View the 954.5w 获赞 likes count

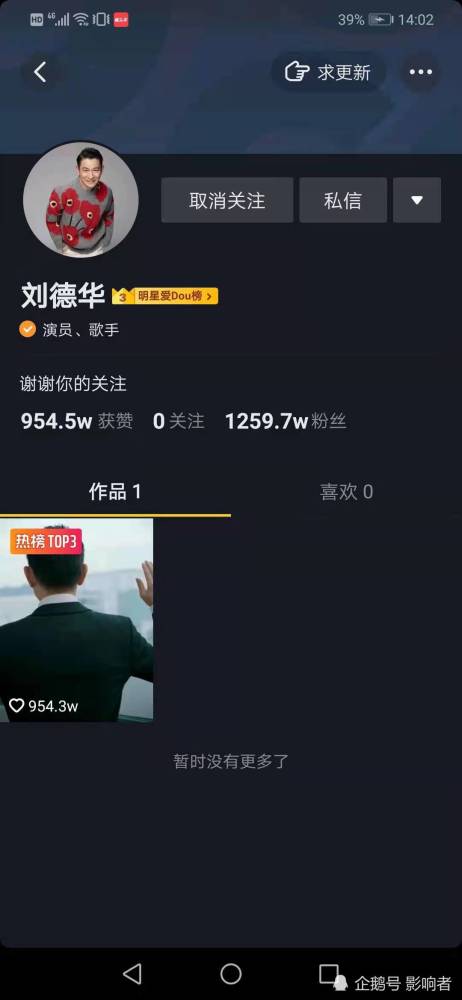coord(77,422)
